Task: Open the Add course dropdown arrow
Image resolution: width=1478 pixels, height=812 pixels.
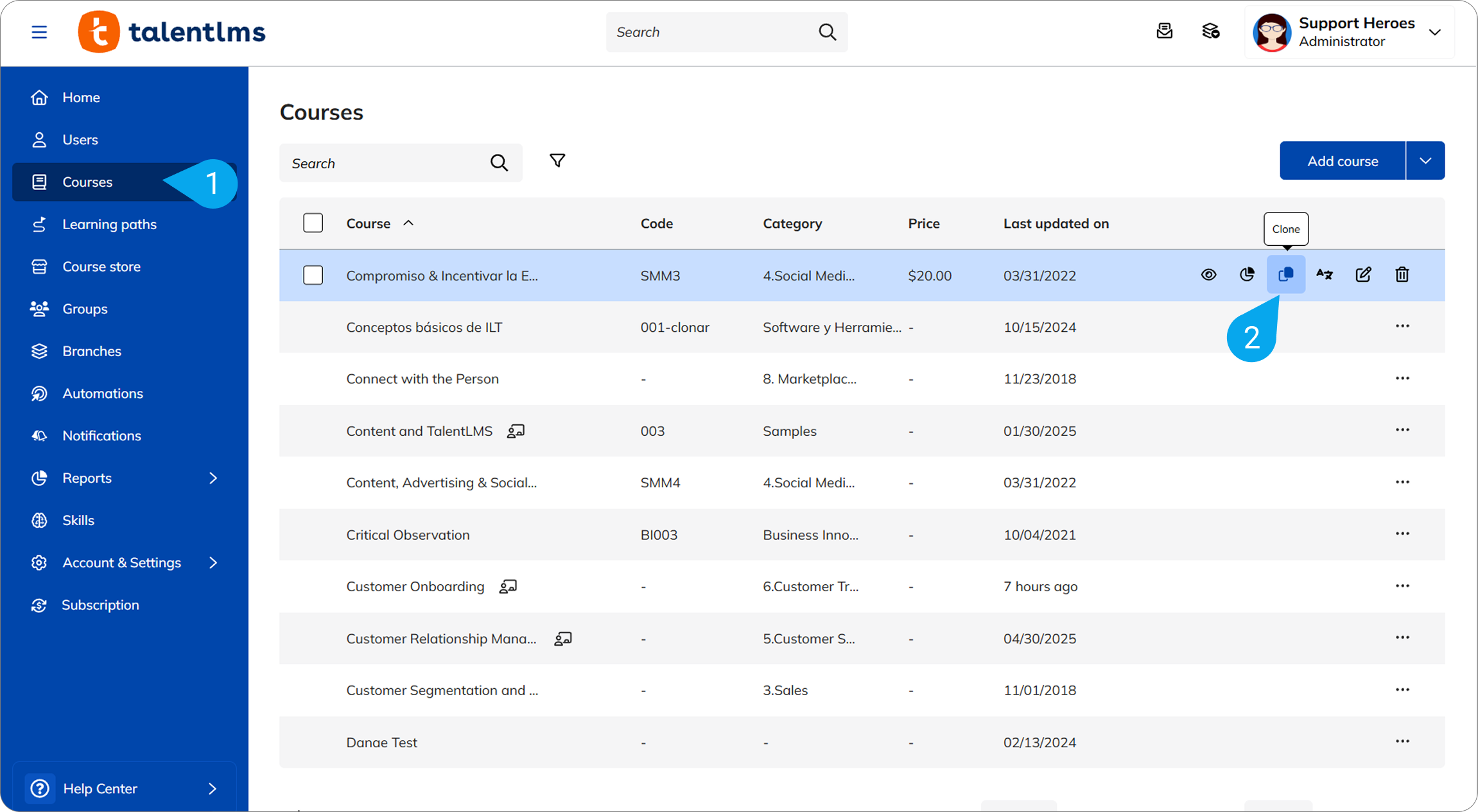Action: (x=1425, y=161)
